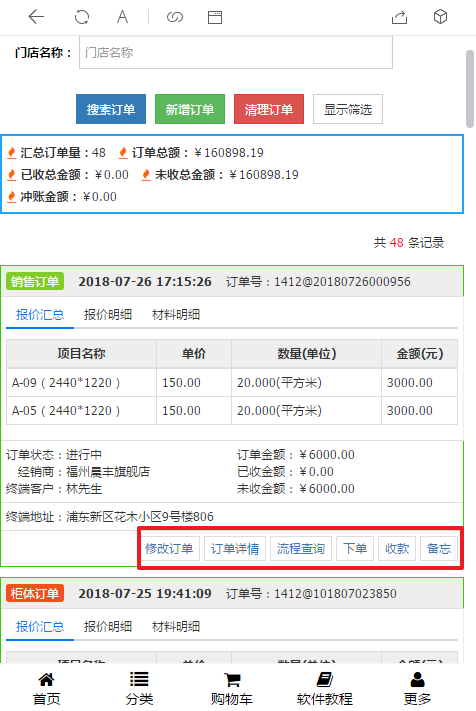Open 购物车 shopping cart

pyautogui.click(x=232, y=689)
